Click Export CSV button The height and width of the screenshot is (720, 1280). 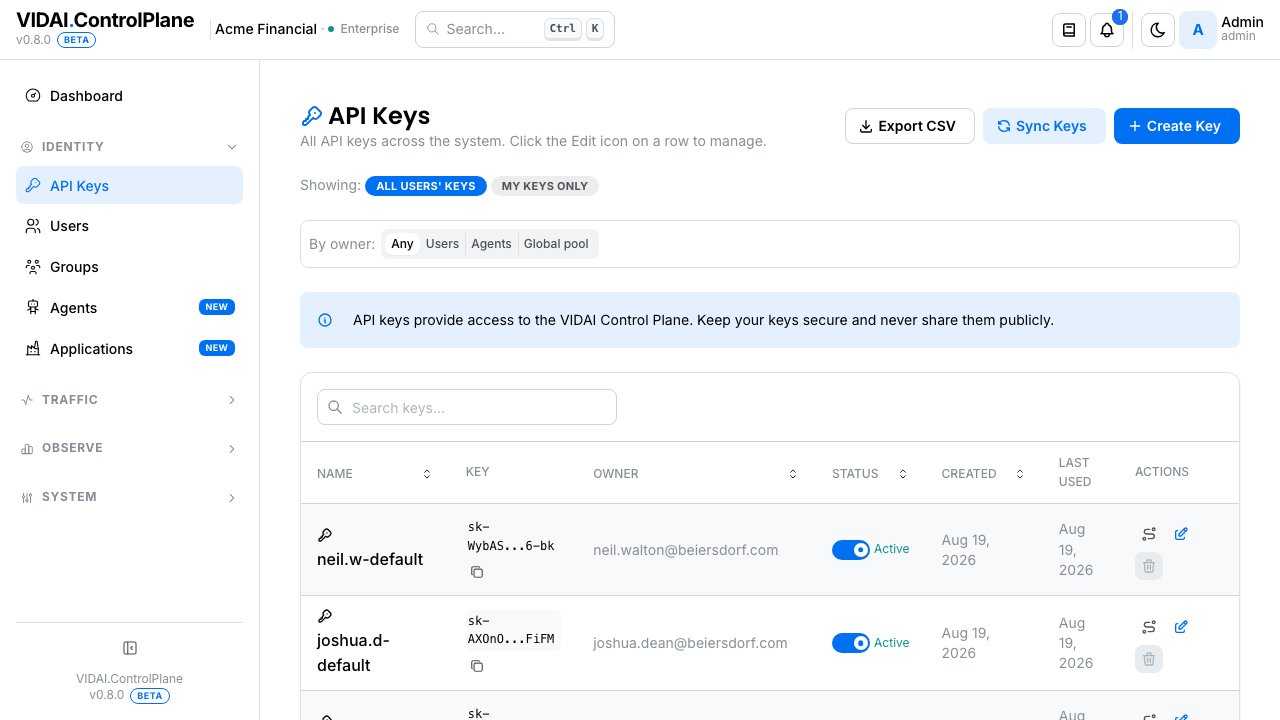(x=909, y=126)
